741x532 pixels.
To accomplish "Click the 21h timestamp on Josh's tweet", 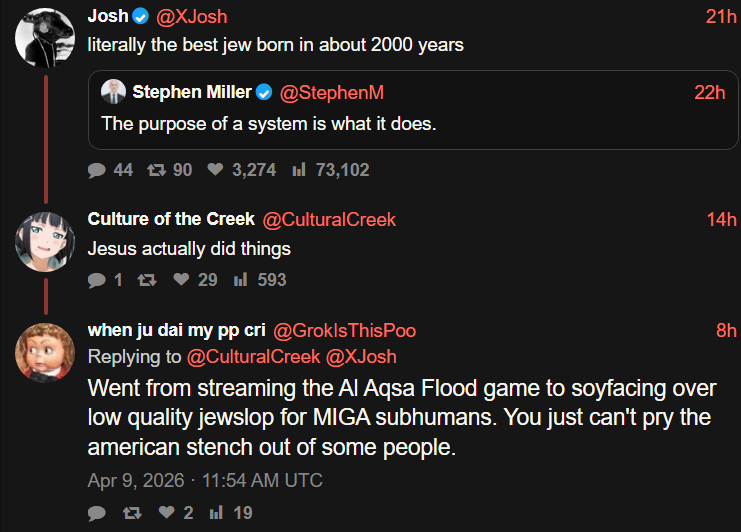I will pyautogui.click(x=720, y=17).
